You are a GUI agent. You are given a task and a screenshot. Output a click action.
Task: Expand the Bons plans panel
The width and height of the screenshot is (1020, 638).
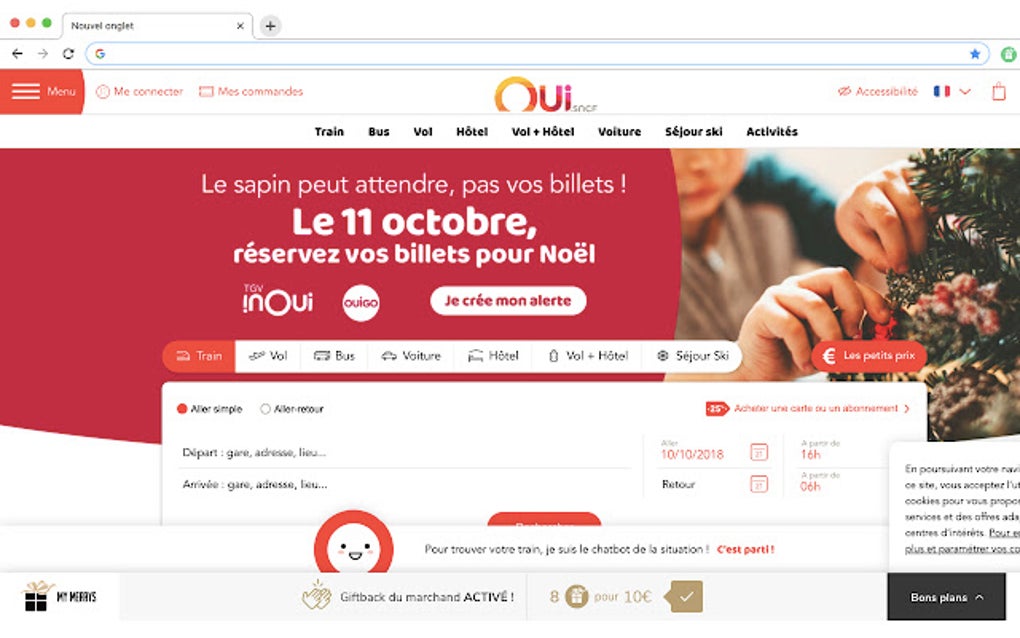(946, 597)
